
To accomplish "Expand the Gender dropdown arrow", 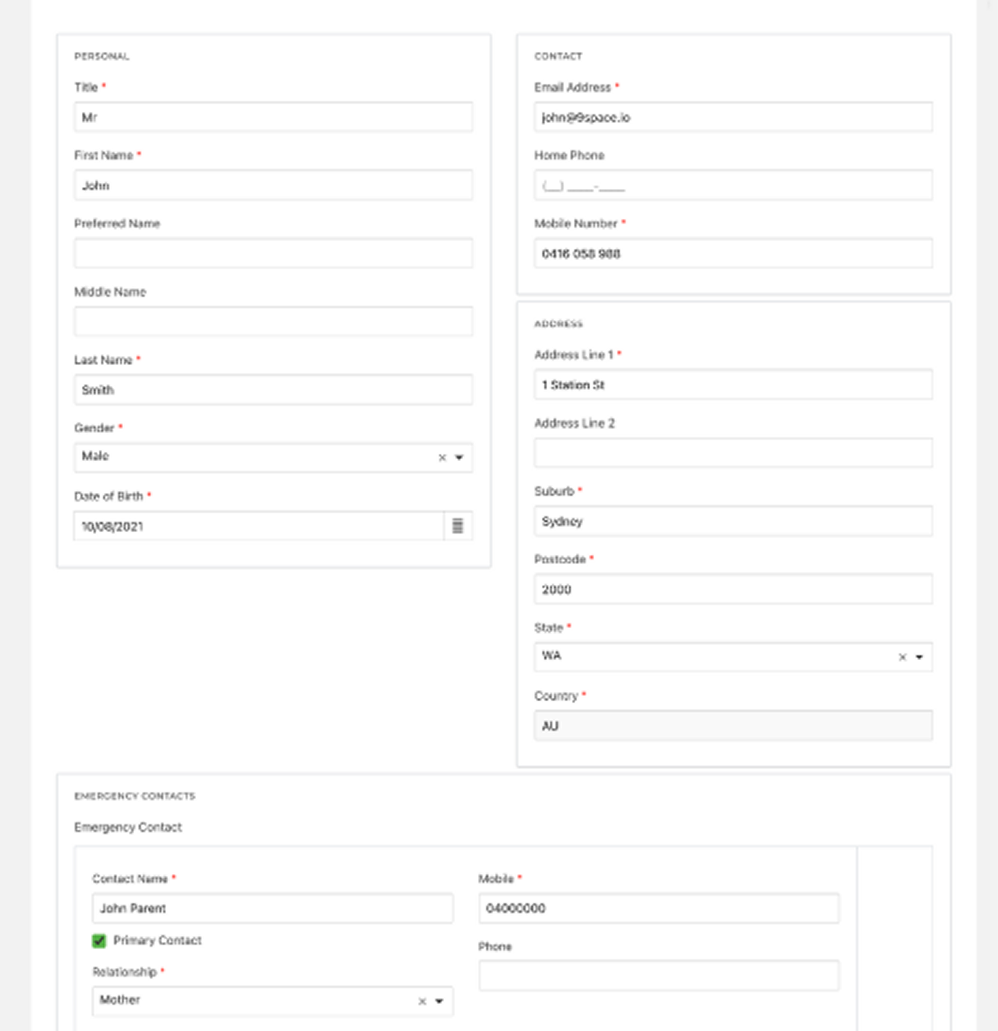I will tap(459, 458).
